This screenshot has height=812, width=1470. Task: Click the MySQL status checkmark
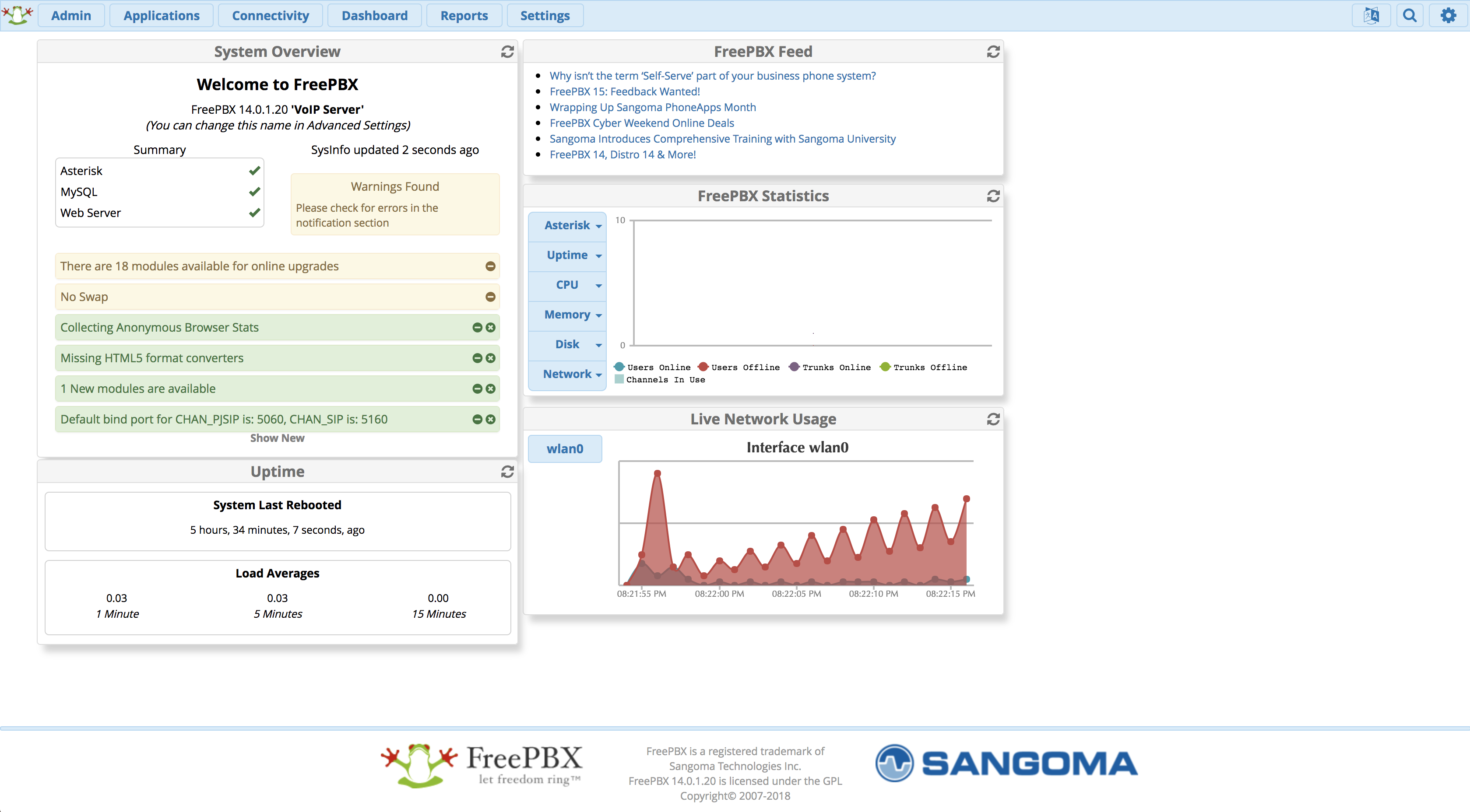coord(254,192)
